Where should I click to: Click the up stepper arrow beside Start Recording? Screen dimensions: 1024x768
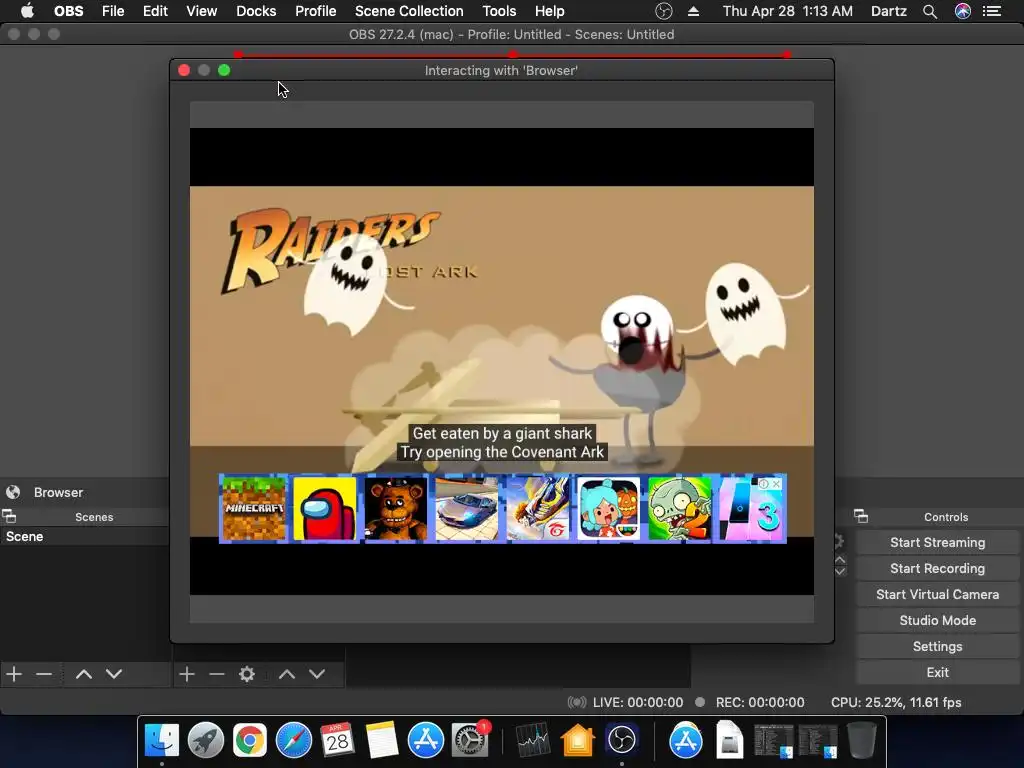pyautogui.click(x=840, y=560)
